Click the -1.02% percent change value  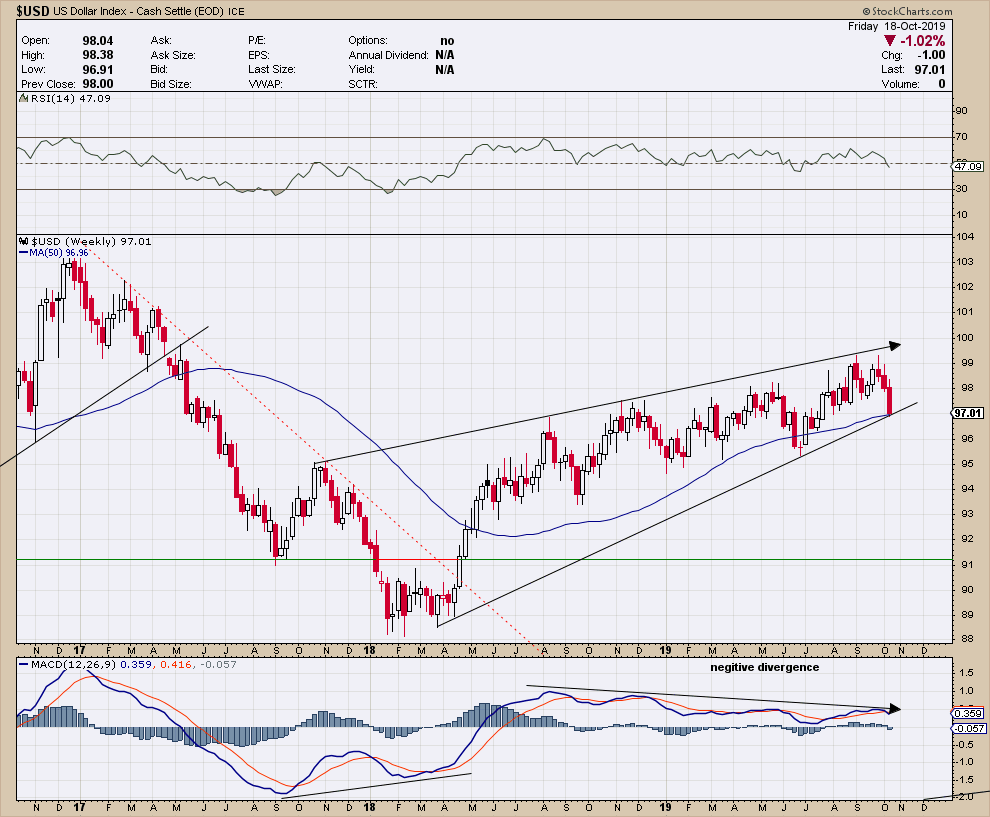click(x=925, y=41)
